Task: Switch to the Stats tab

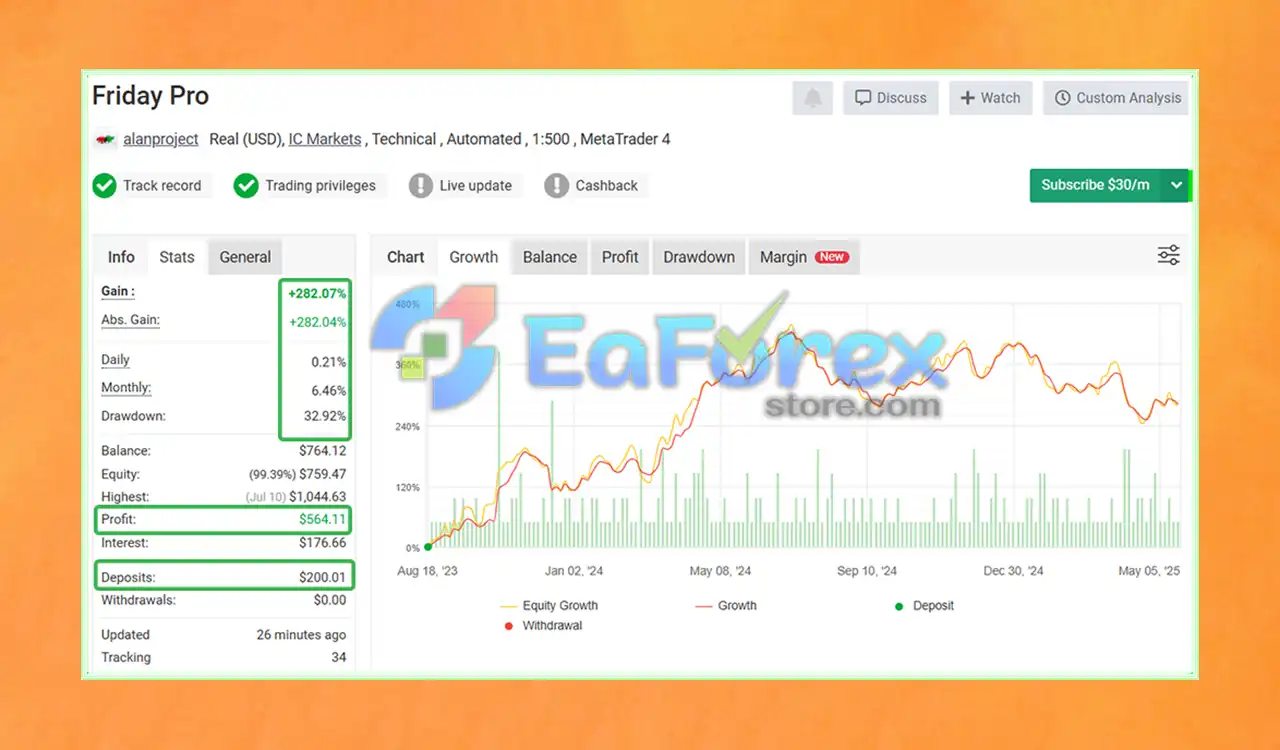Action: pyautogui.click(x=177, y=257)
